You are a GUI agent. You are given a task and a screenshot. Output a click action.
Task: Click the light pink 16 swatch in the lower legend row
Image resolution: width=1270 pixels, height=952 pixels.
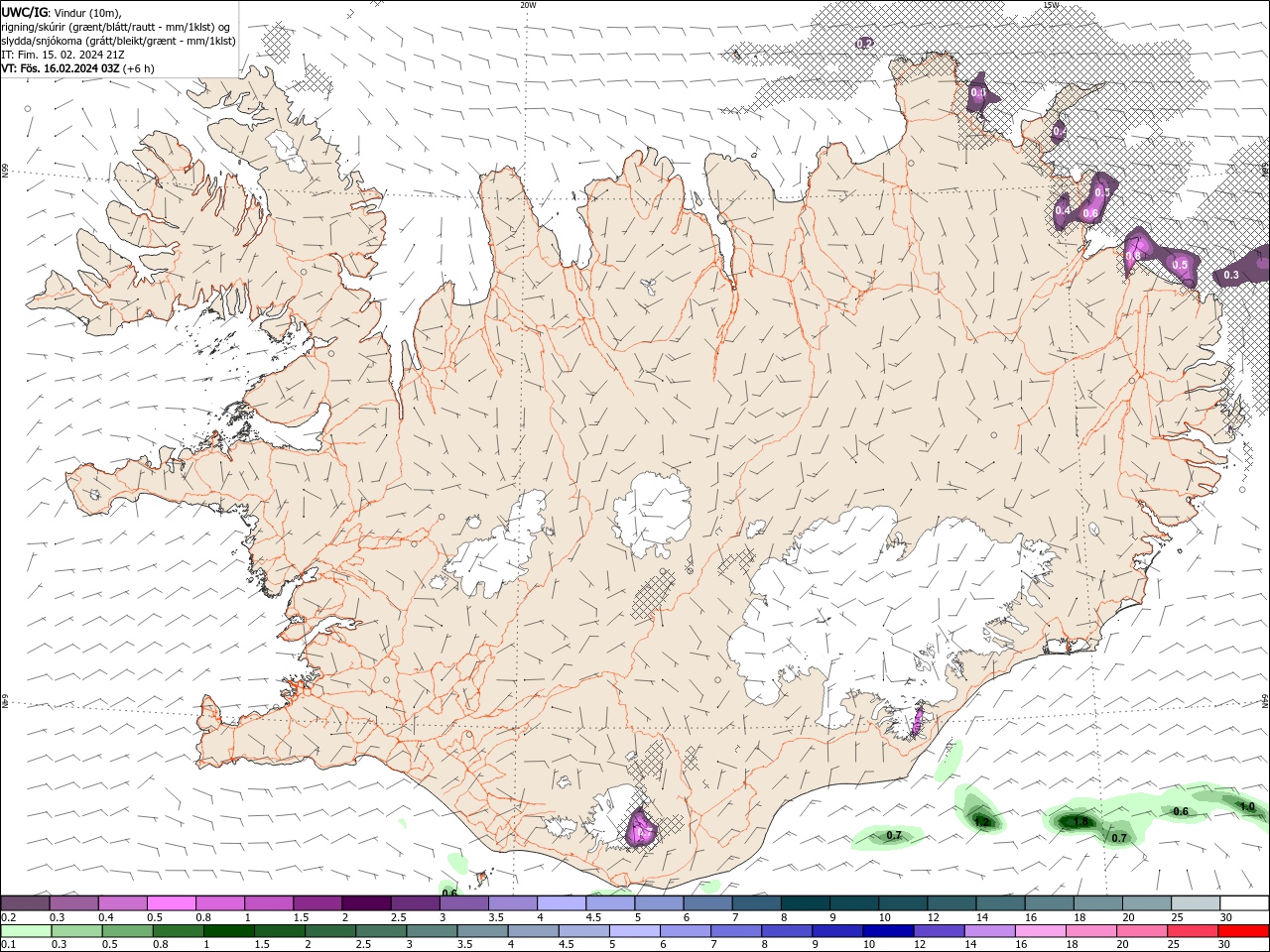[x=1040, y=931]
